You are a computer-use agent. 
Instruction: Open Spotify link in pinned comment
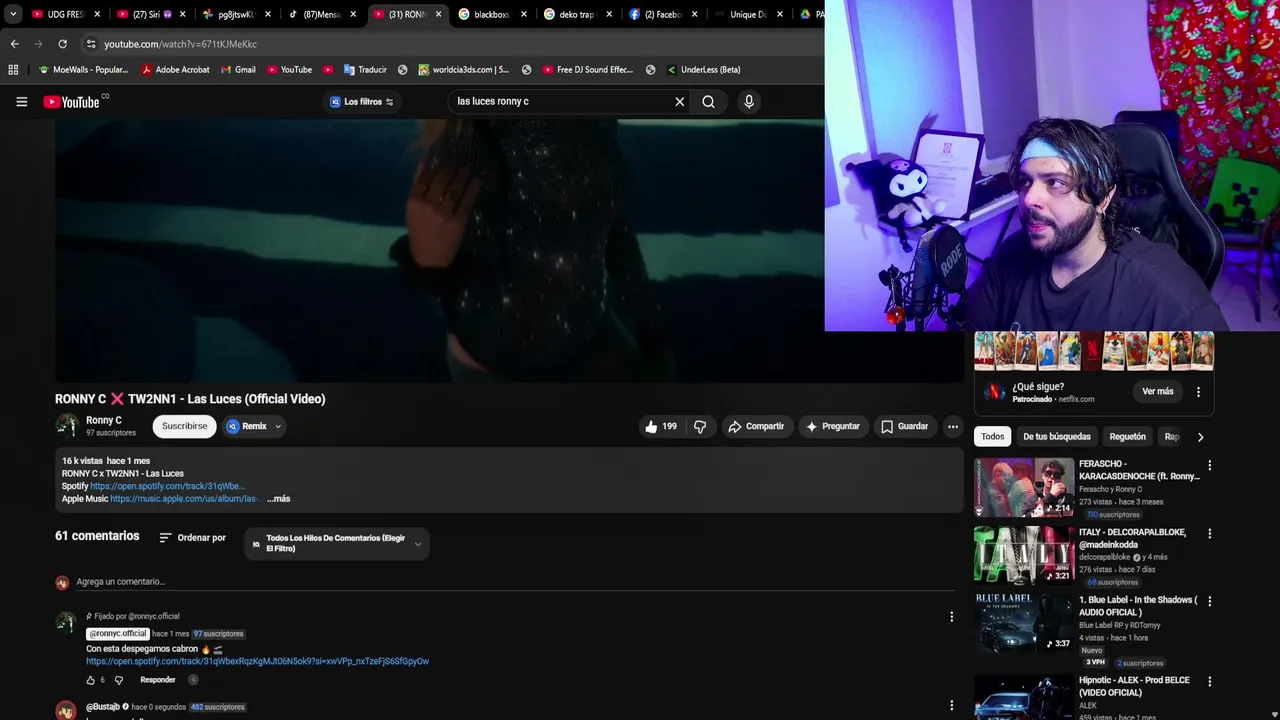pos(257,661)
